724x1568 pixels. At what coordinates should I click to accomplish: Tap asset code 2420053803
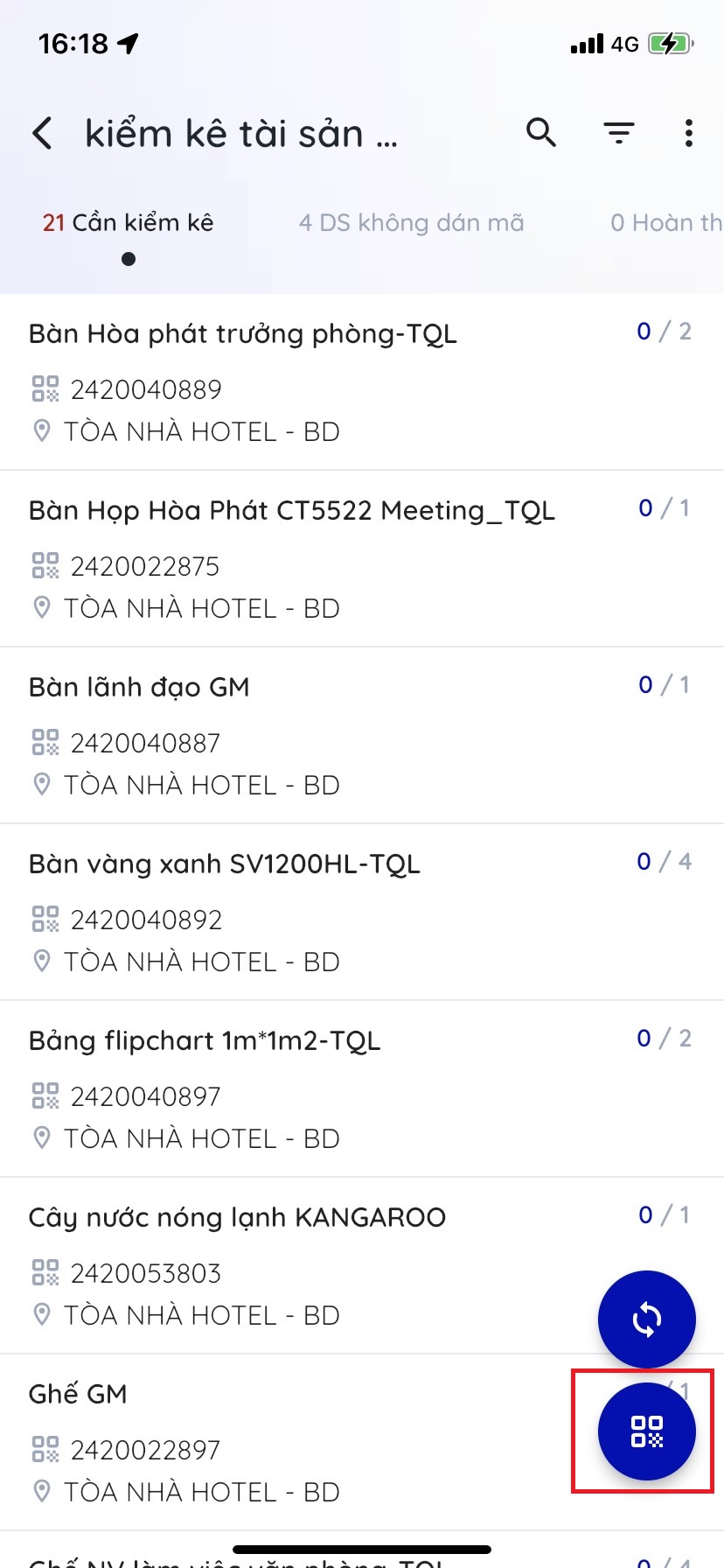(x=146, y=1273)
